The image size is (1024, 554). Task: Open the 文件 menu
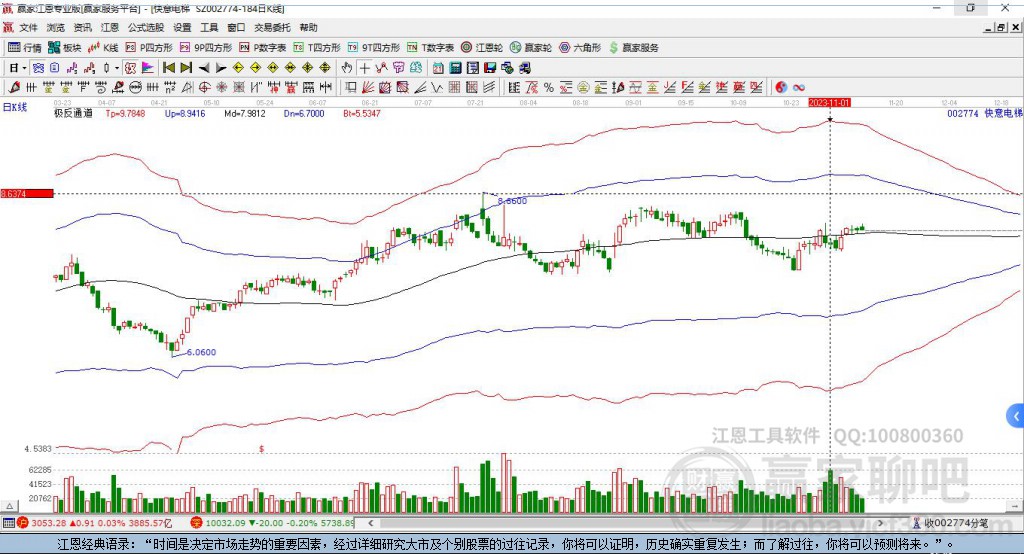coord(29,27)
